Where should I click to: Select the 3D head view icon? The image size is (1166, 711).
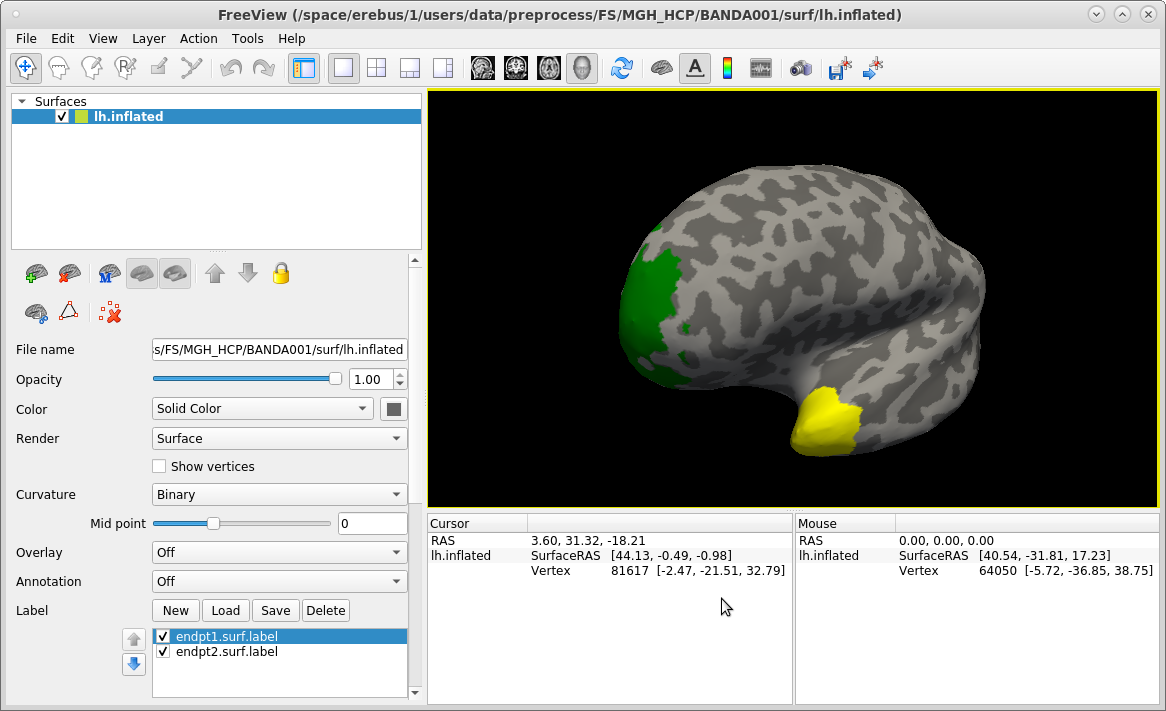pyautogui.click(x=582, y=68)
